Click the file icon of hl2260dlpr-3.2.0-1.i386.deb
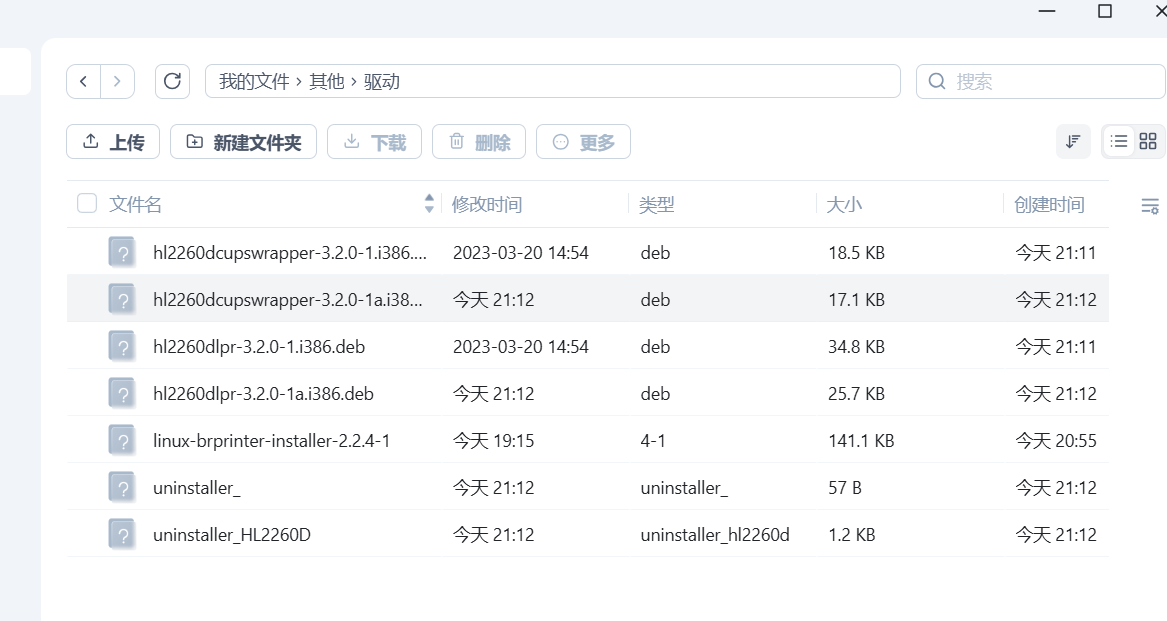 point(121,346)
